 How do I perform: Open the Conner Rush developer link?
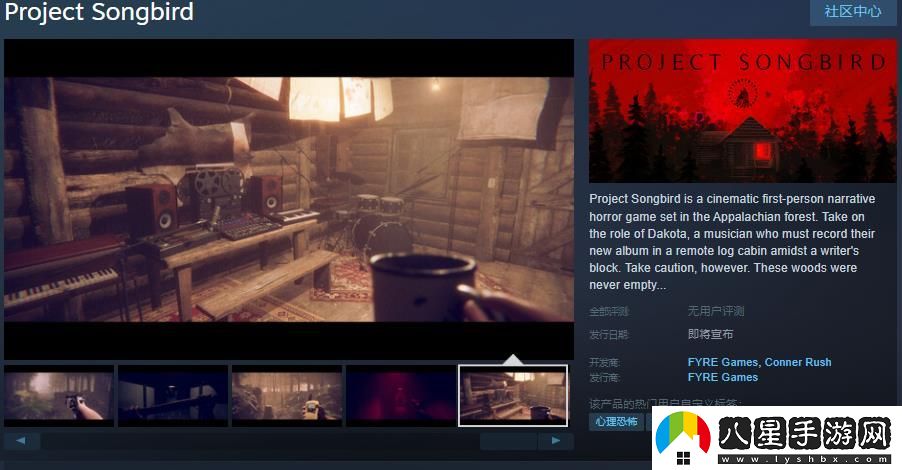pos(798,362)
